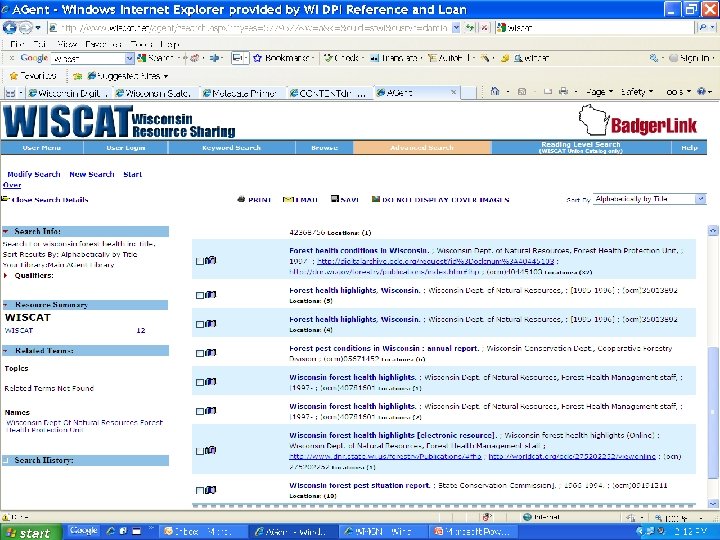720x540 pixels.
Task: Open Reading Level Search tab
Action: pyautogui.click(x=581, y=147)
